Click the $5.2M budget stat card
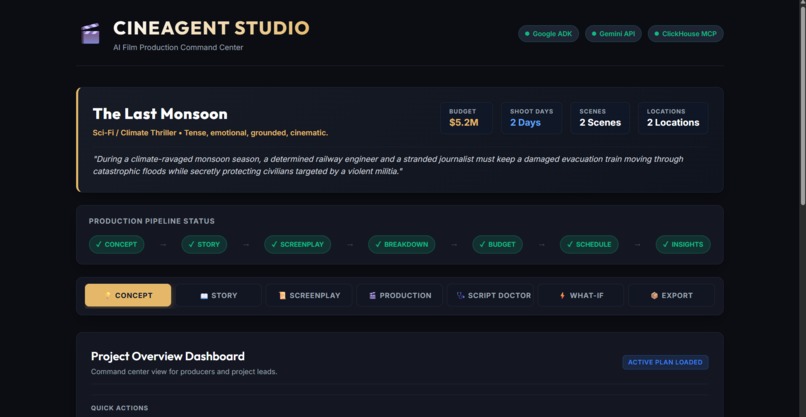Viewport: 806px width, 417px height. pos(466,118)
